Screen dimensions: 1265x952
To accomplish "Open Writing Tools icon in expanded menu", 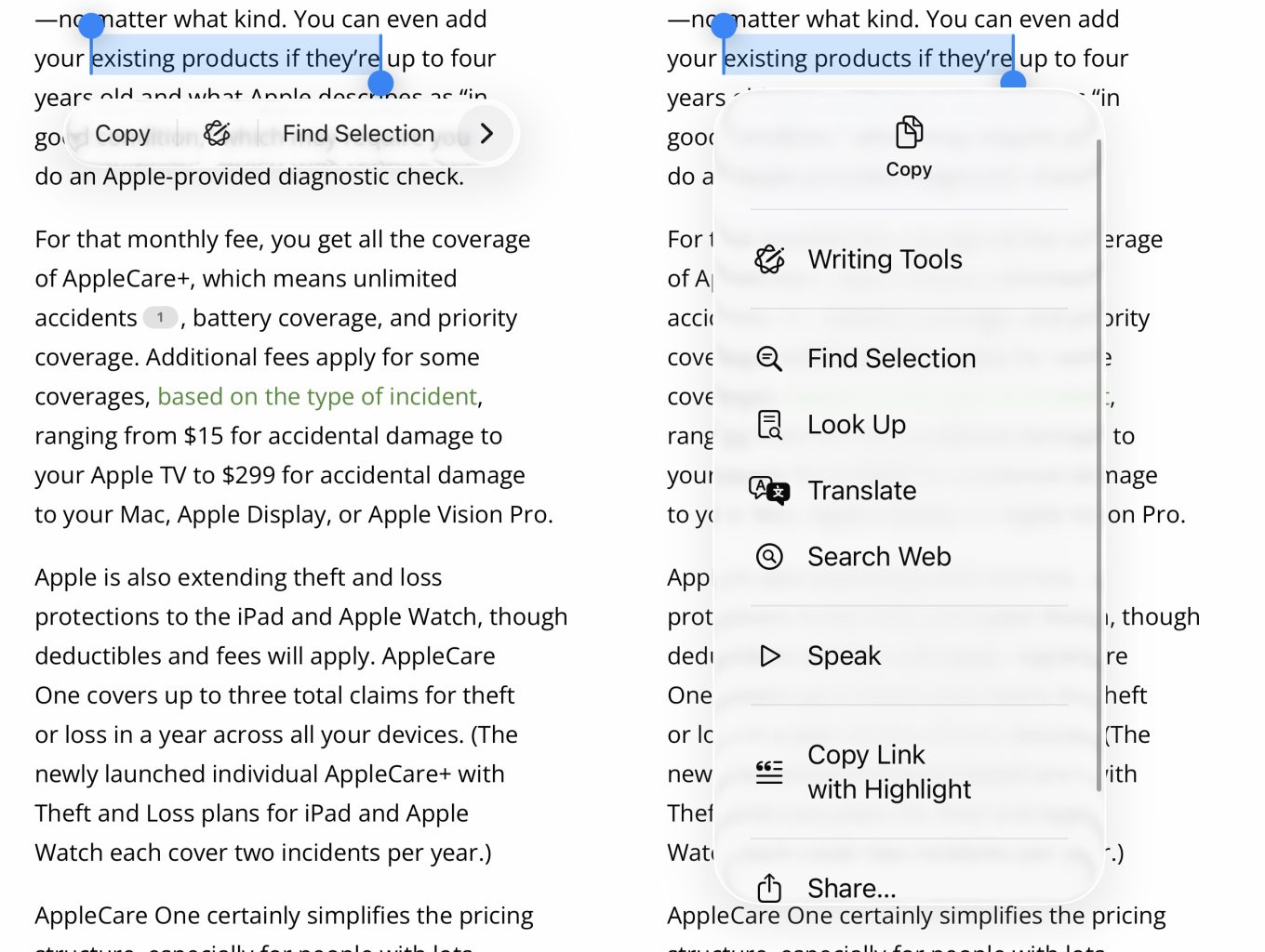I will tap(769, 259).
